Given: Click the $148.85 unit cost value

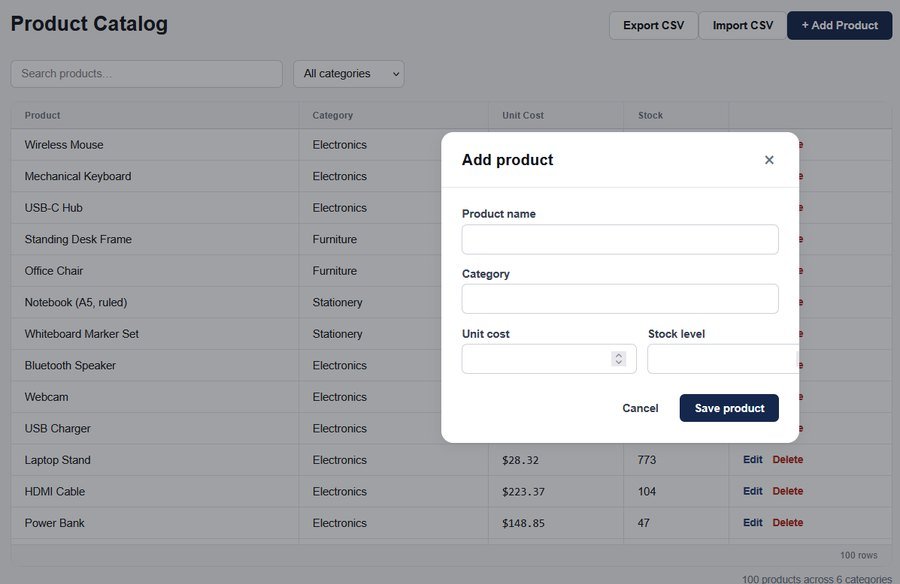Looking at the screenshot, I should coord(523,524).
